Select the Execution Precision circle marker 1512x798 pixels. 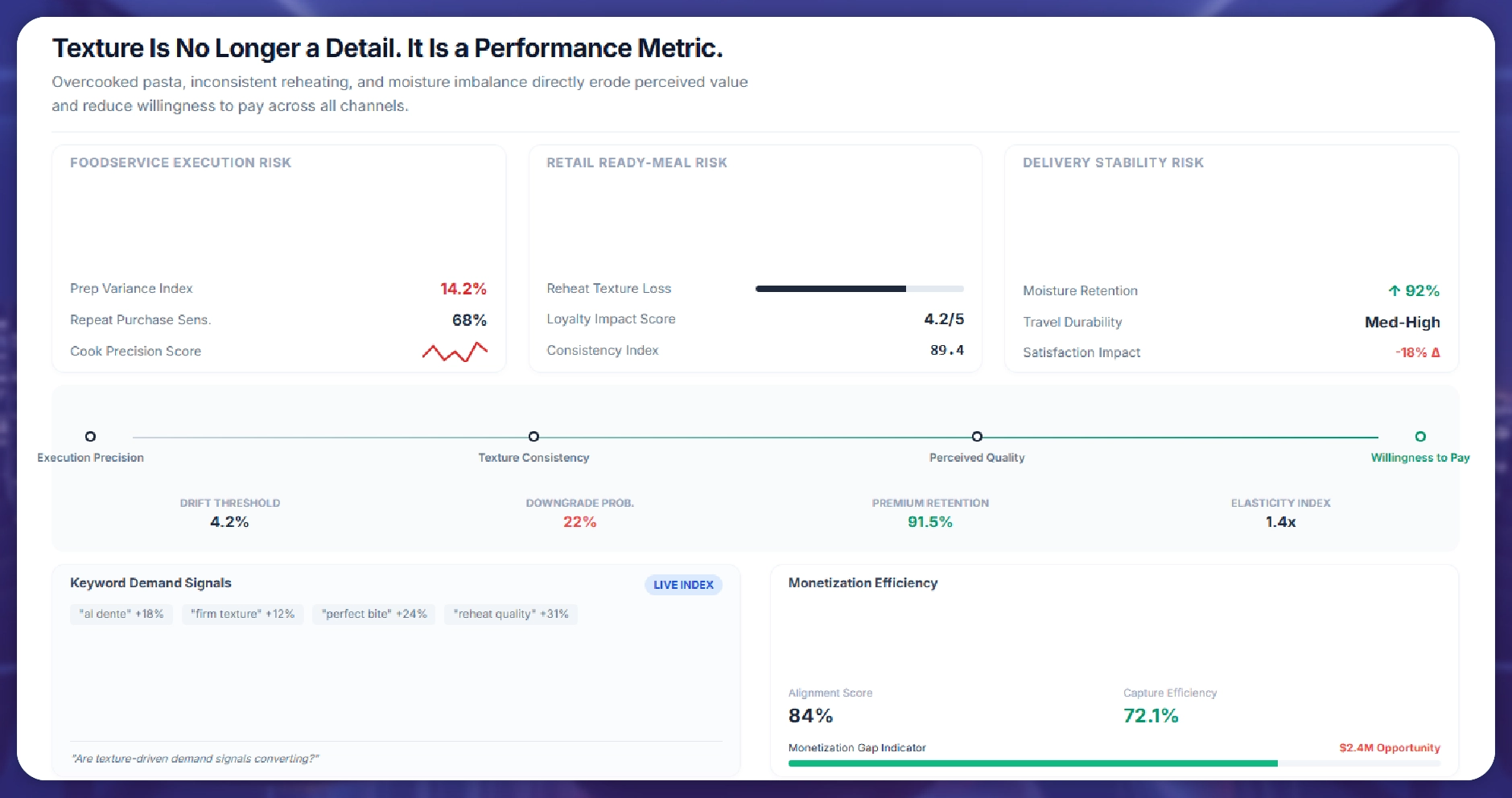click(x=90, y=436)
